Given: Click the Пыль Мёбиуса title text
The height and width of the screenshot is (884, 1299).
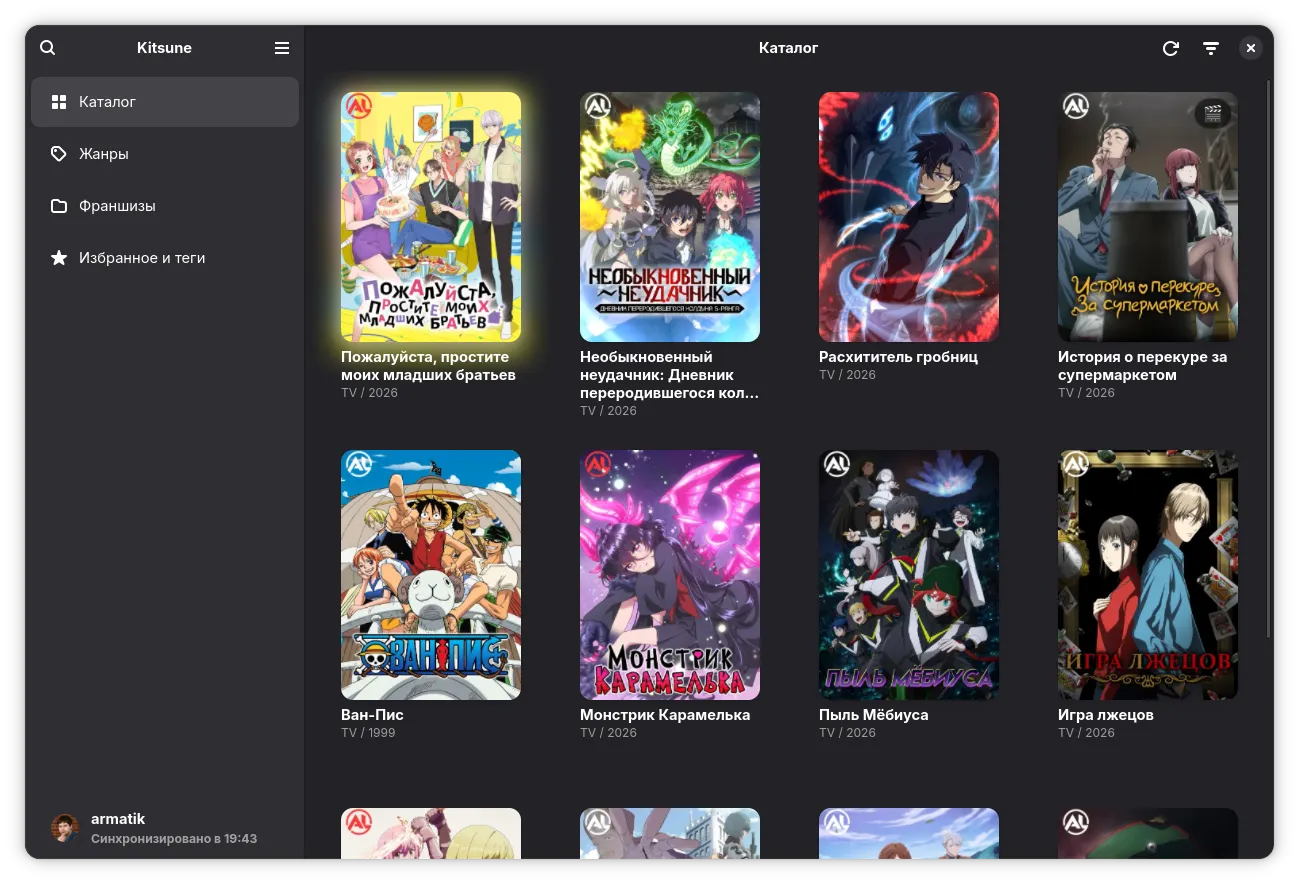Looking at the screenshot, I should [874, 715].
